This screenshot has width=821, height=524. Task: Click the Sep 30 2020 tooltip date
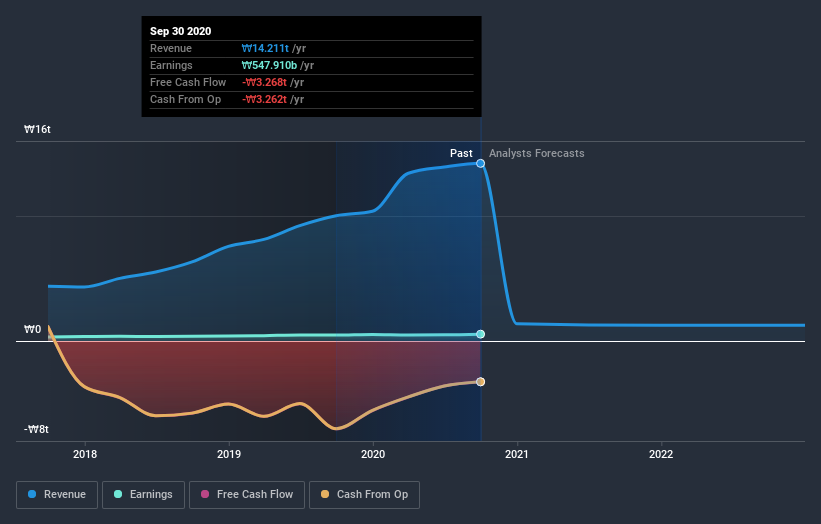click(x=181, y=31)
